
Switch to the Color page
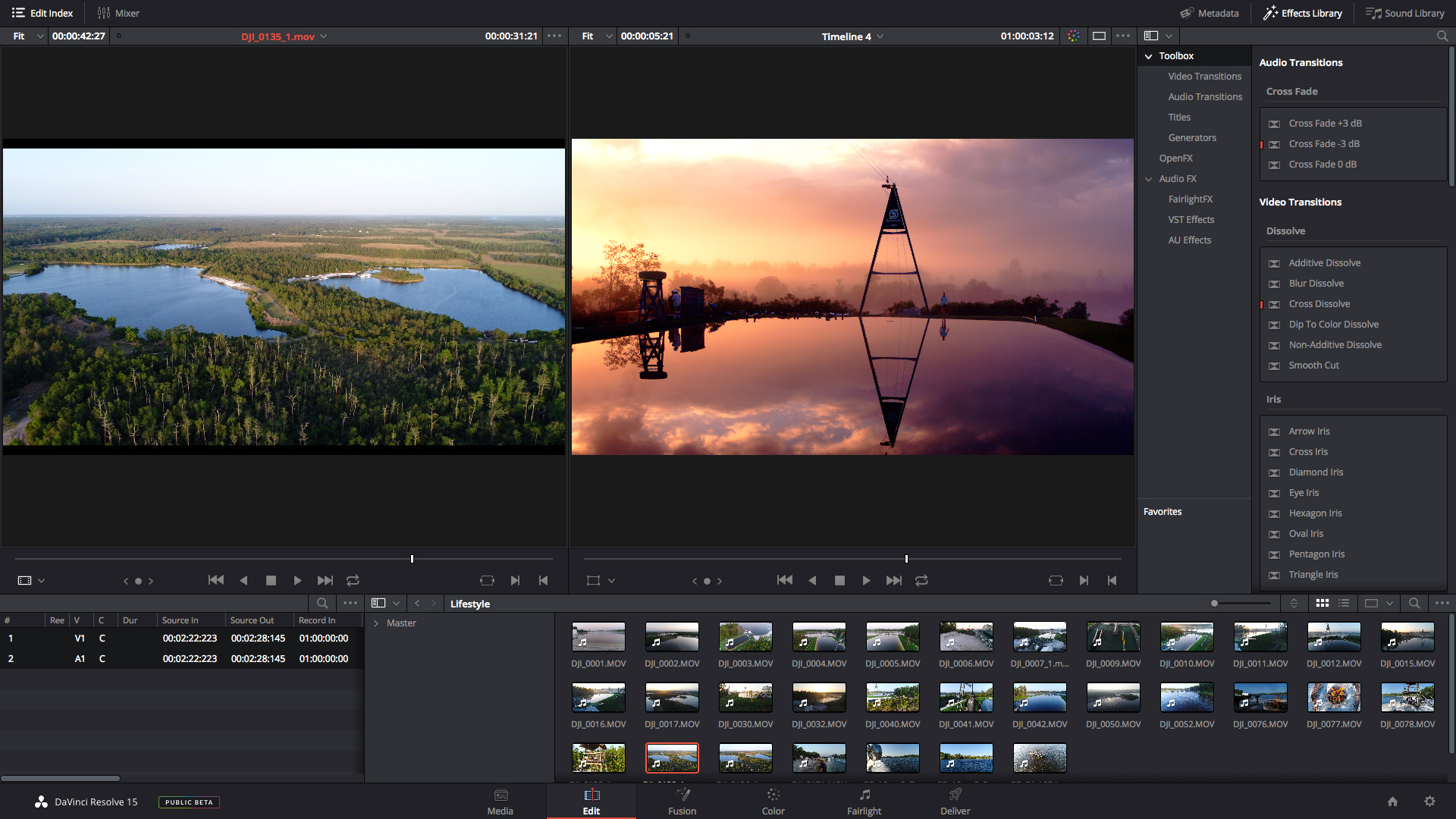tap(773, 802)
